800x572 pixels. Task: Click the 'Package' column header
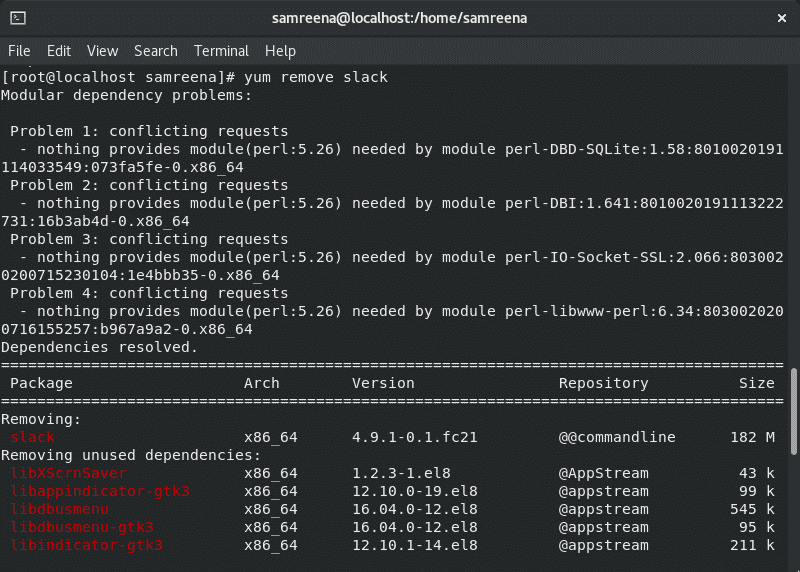coord(41,383)
